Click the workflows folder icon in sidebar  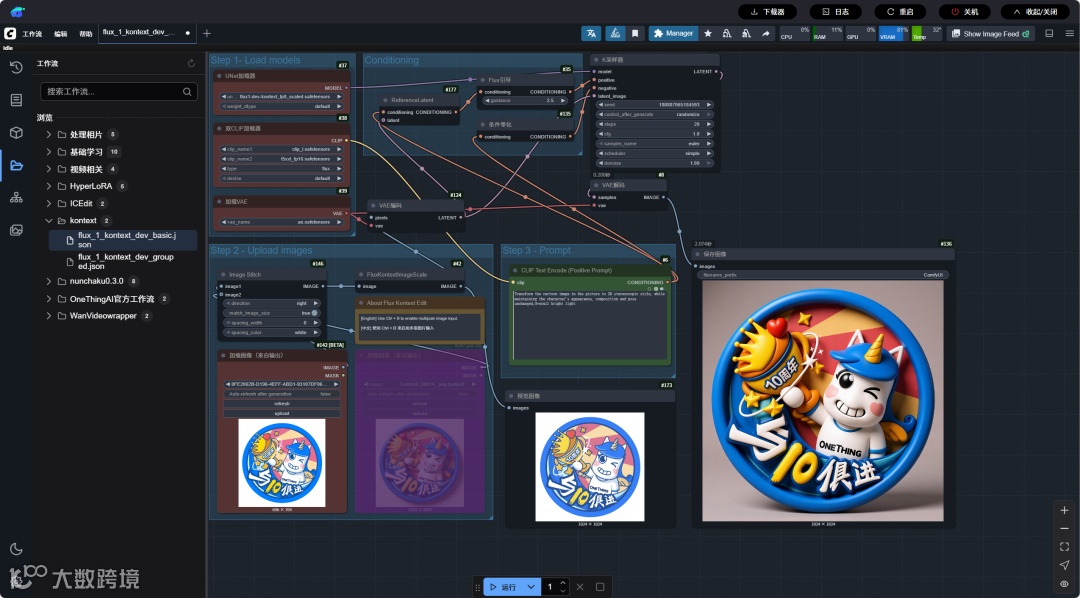tap(17, 165)
